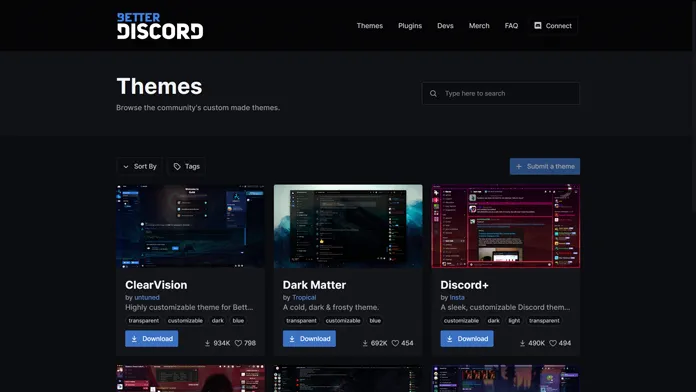Visit author untuned's profile

(x=147, y=297)
